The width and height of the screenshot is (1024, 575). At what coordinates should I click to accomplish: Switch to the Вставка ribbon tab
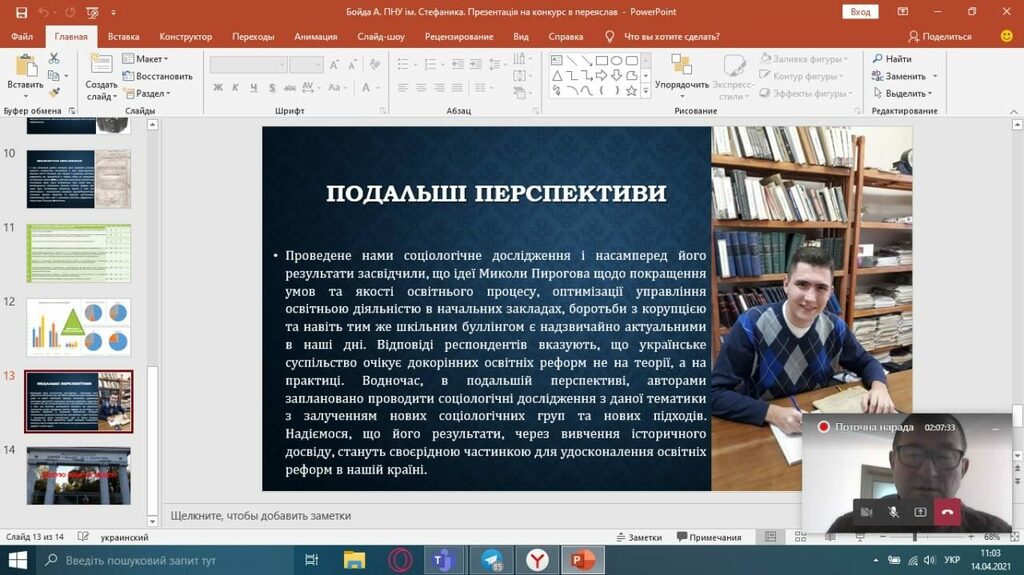click(123, 36)
